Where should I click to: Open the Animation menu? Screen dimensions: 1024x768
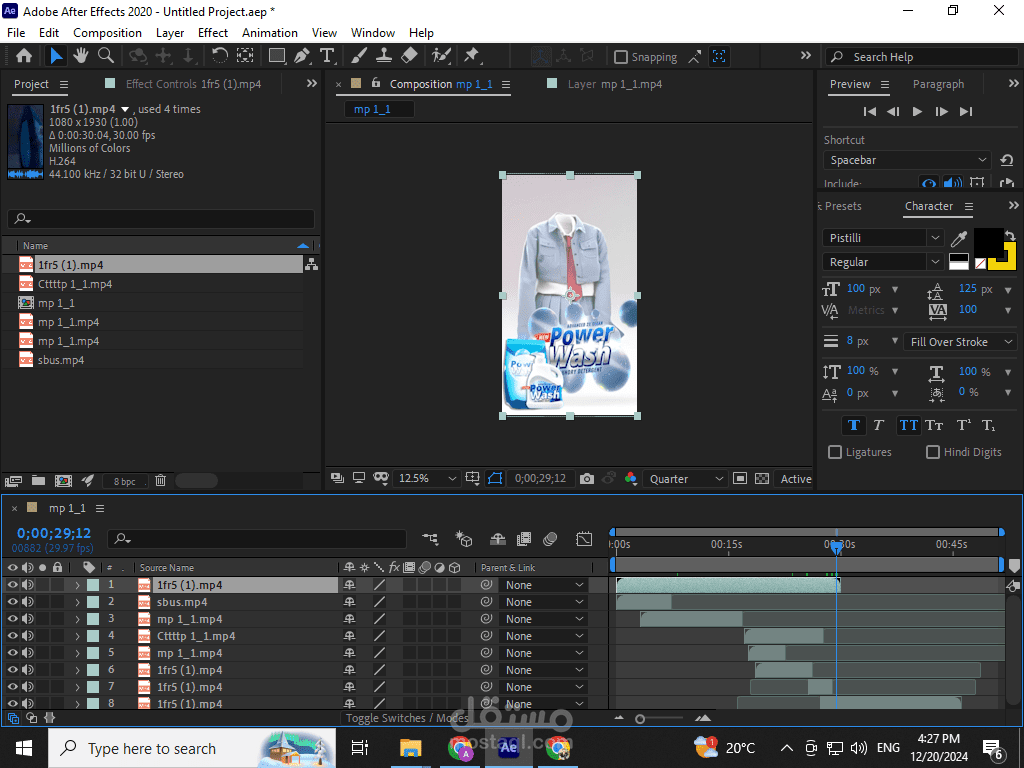[270, 33]
